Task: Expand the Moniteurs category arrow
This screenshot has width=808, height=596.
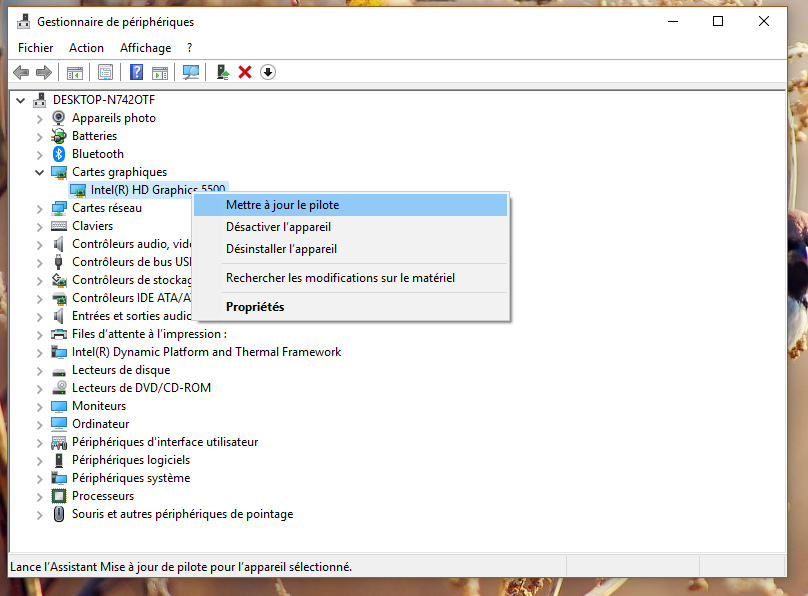Action: (x=40, y=406)
